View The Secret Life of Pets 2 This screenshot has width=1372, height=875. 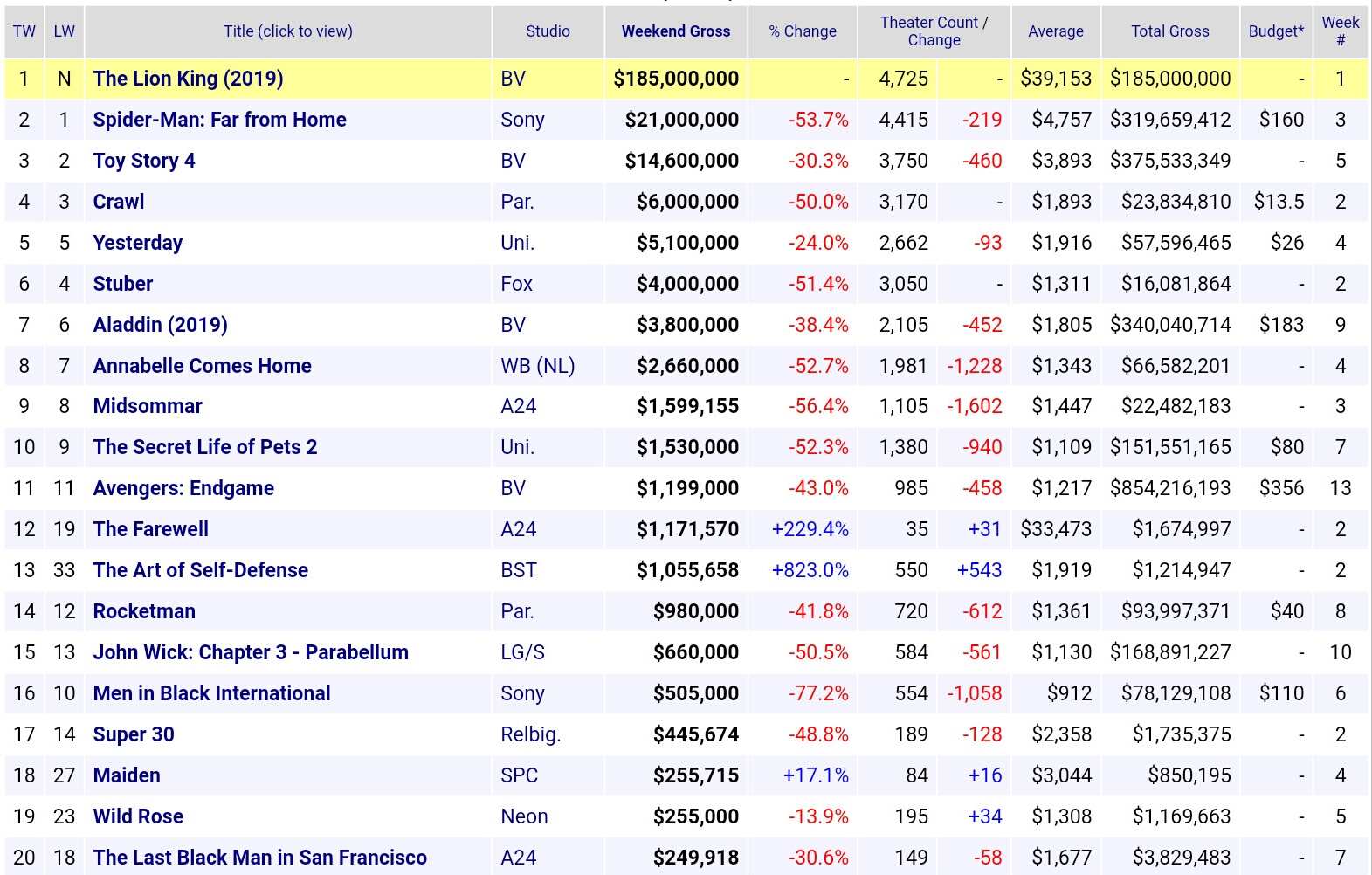point(205,447)
